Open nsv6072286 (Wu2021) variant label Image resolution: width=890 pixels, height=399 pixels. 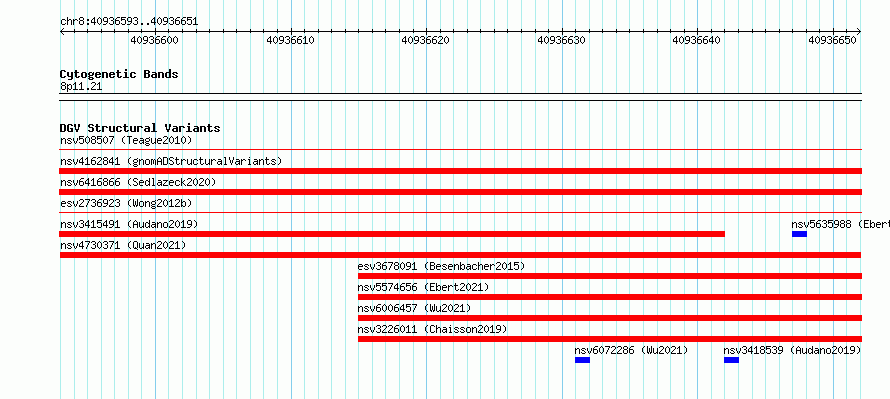pyautogui.click(x=631, y=350)
